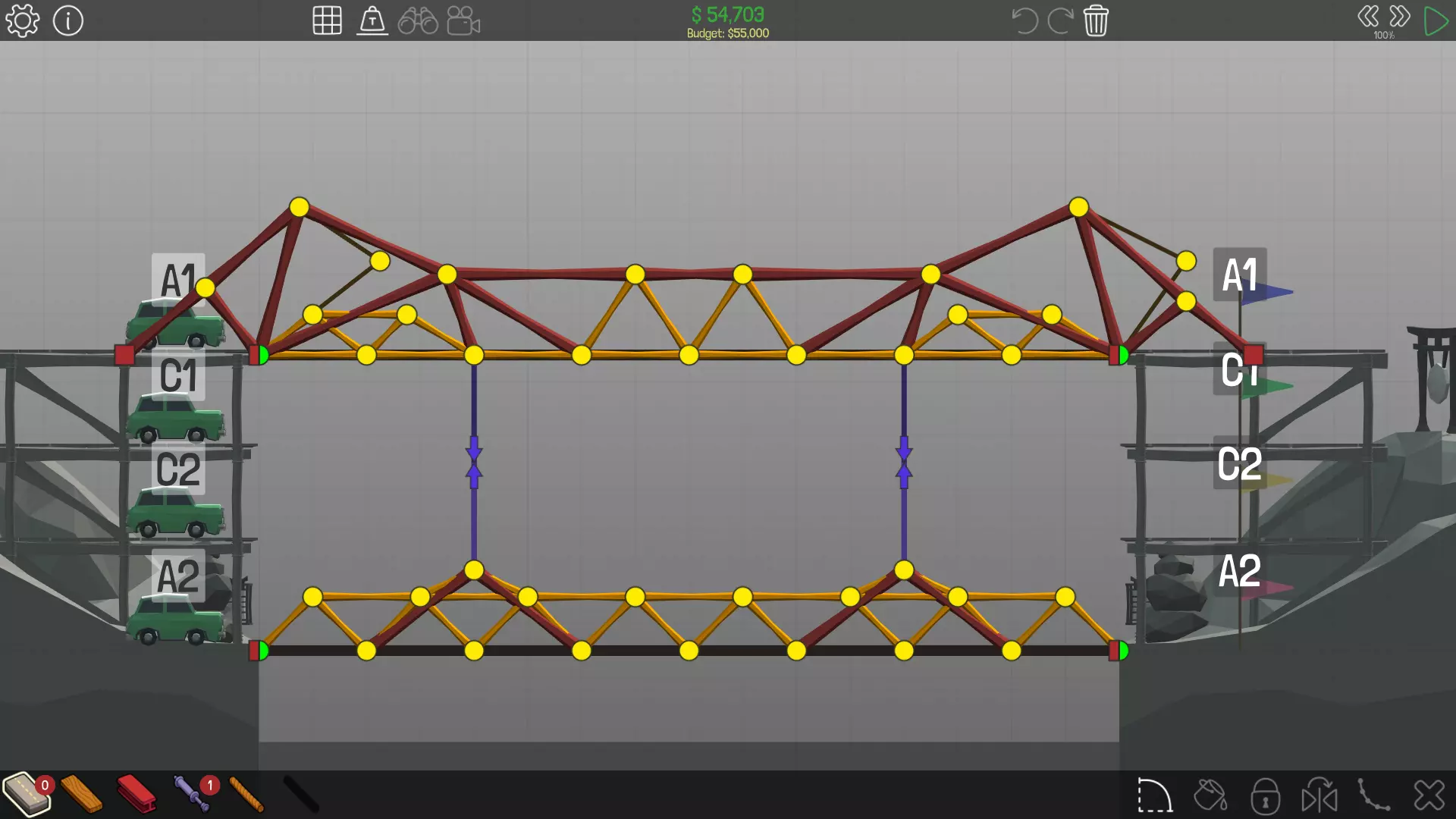Select the top-left peak yellow joint
The image size is (1456, 819).
click(300, 207)
